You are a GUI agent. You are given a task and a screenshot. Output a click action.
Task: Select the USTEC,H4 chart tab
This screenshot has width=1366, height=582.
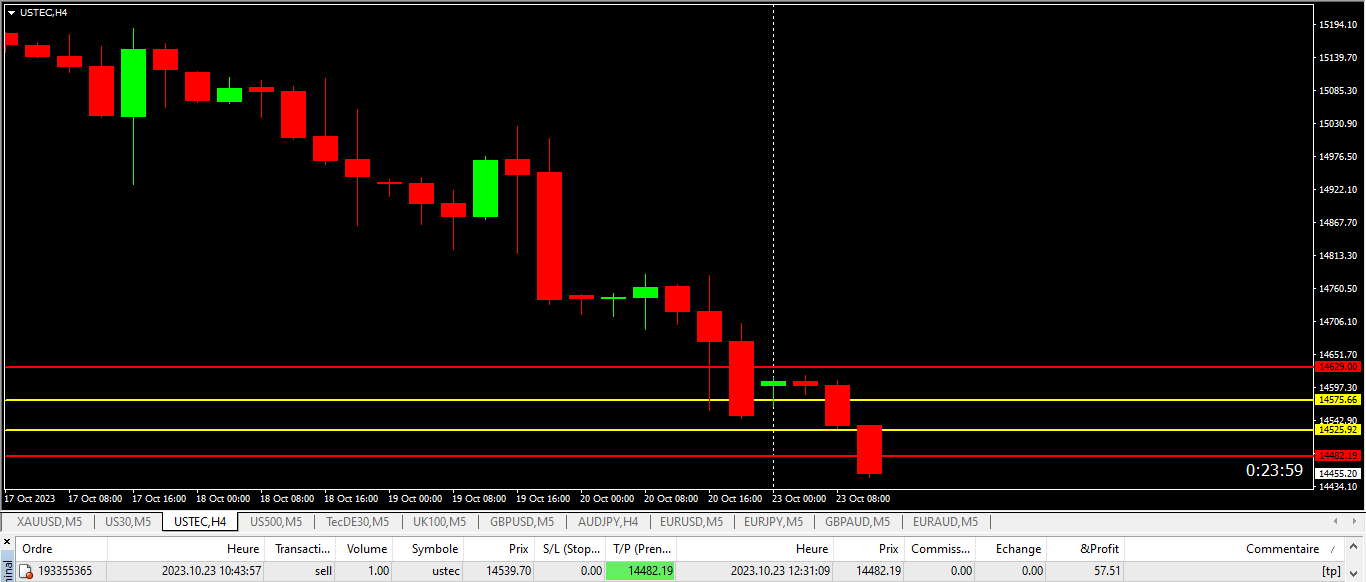click(200, 522)
